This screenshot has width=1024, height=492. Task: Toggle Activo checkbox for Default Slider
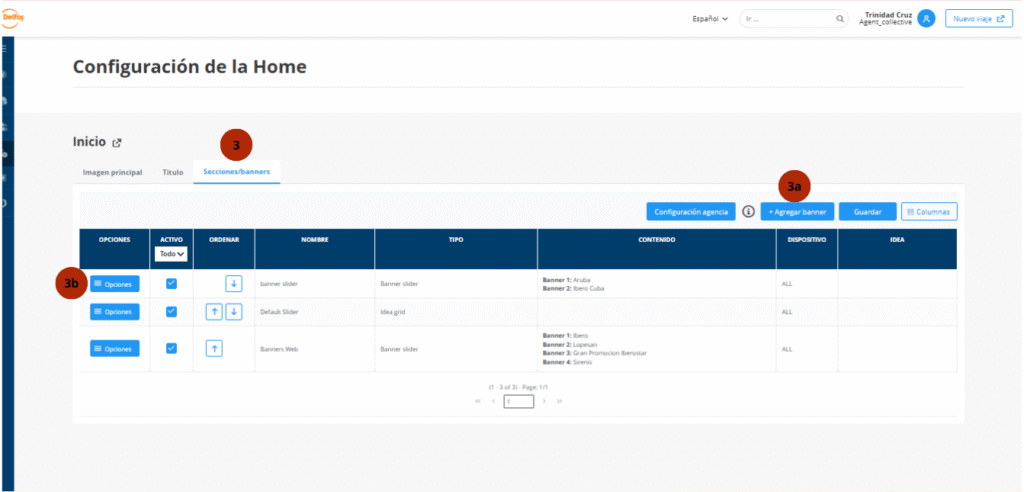[x=171, y=312]
